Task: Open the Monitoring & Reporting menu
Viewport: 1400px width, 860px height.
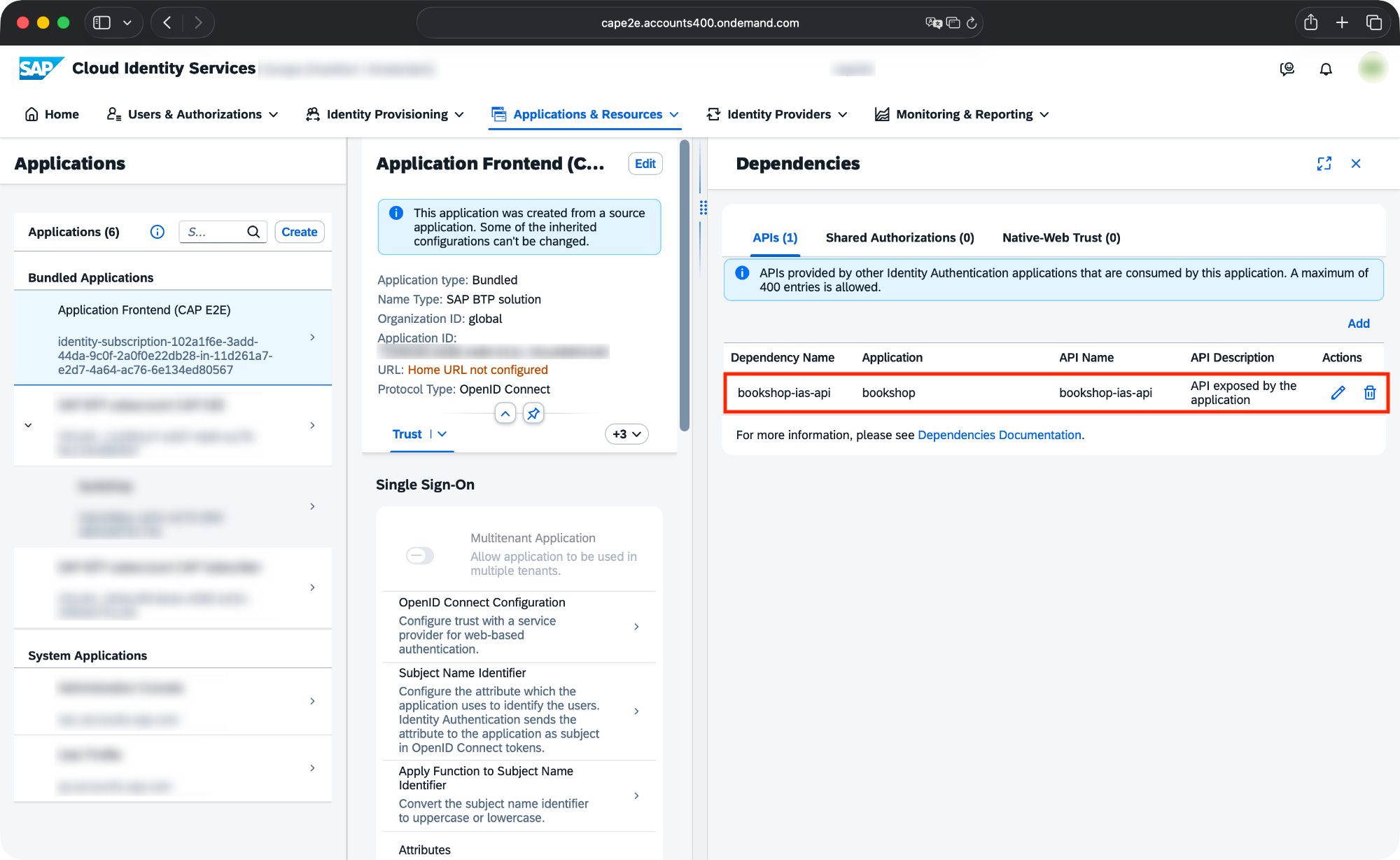Action: coord(960,114)
